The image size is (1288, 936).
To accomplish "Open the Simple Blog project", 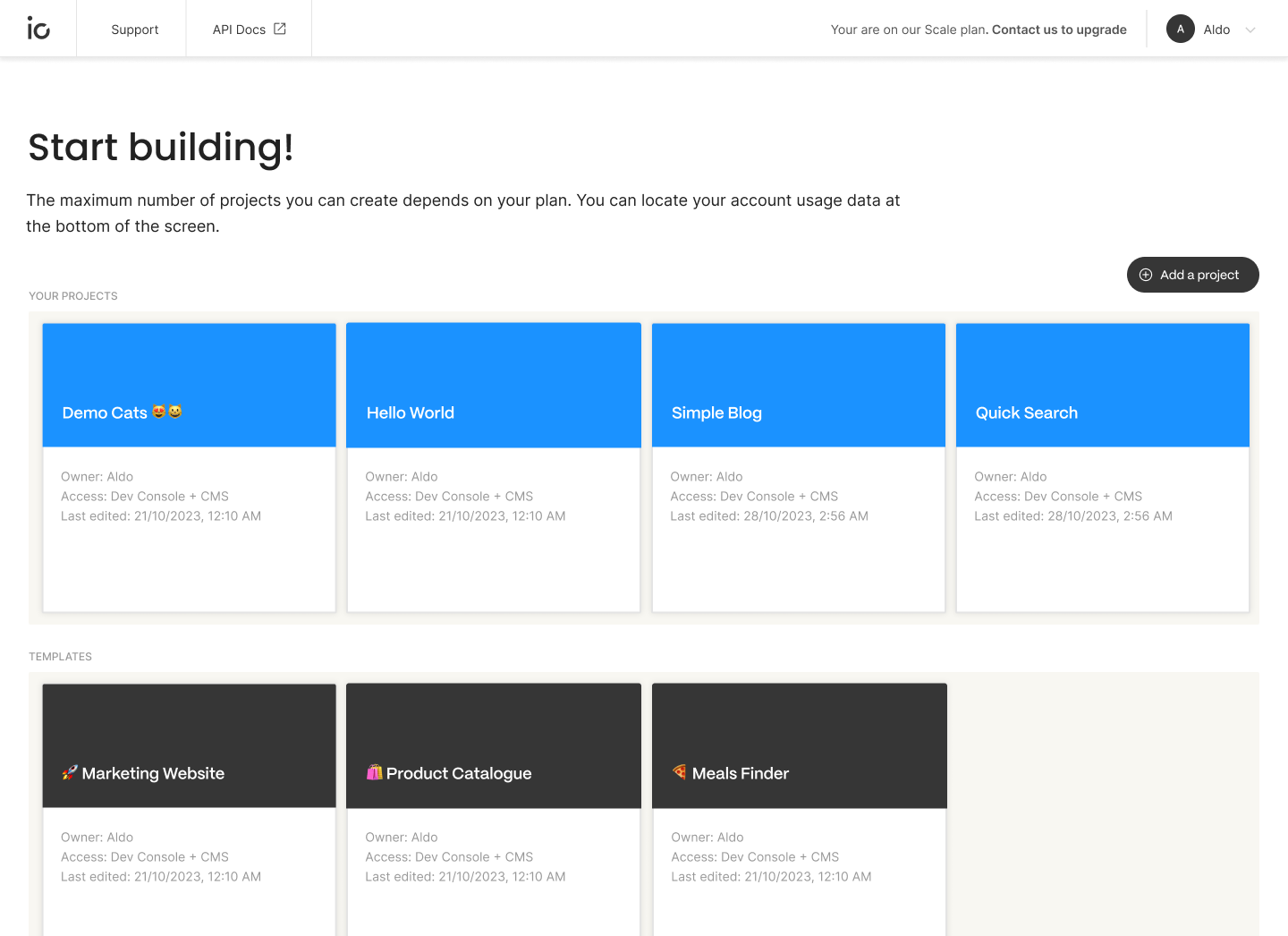I will tap(799, 467).
